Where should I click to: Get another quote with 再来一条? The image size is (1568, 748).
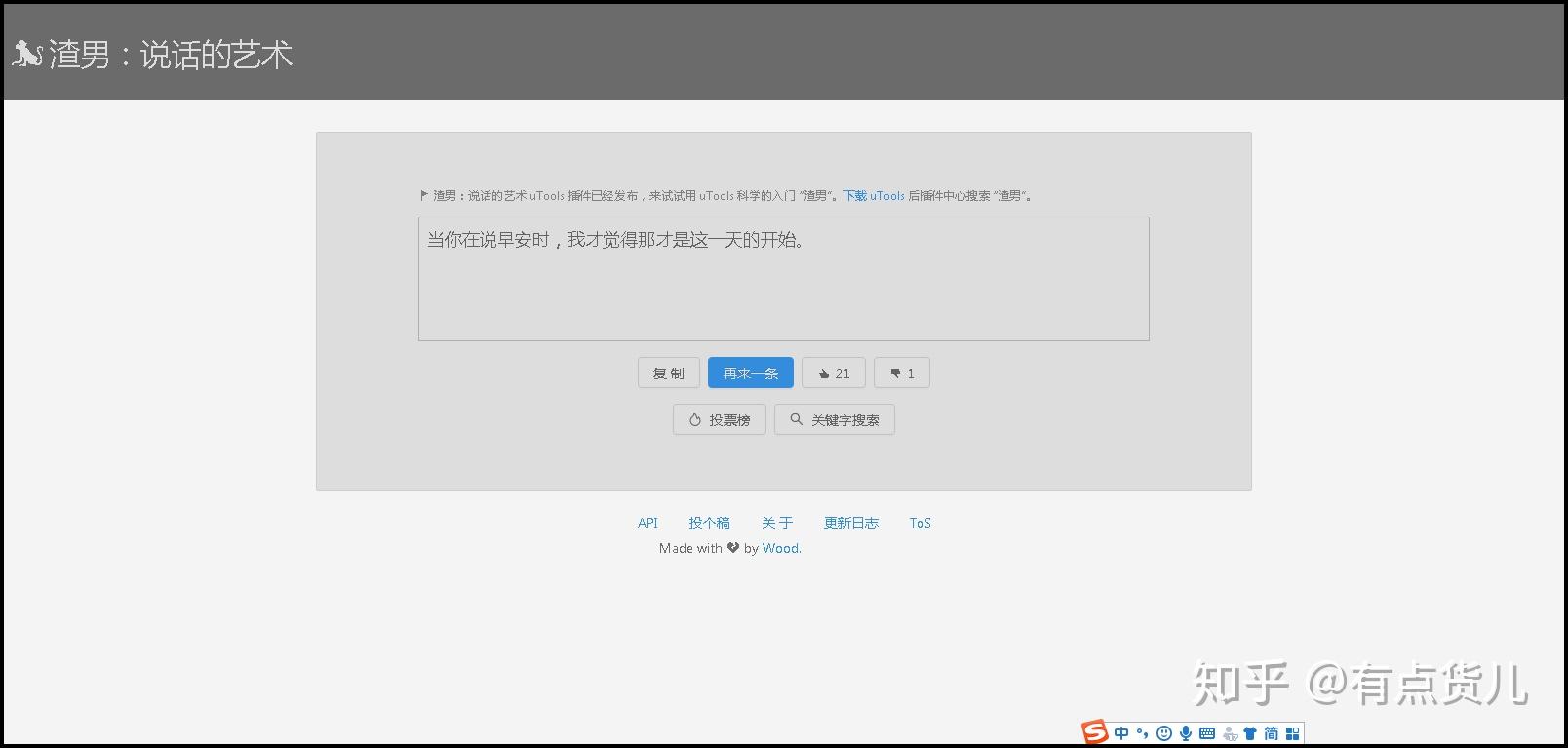click(x=751, y=374)
